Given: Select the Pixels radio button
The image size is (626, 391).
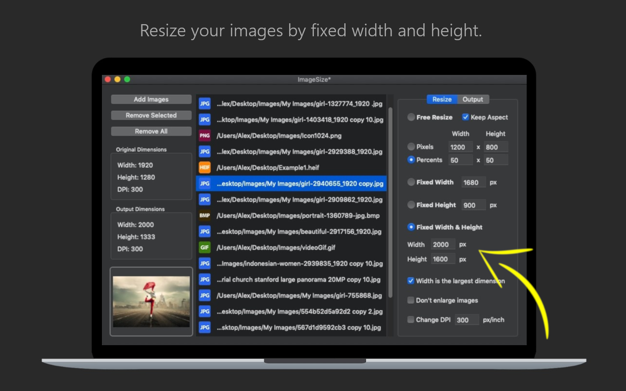Looking at the screenshot, I should click(x=411, y=147).
